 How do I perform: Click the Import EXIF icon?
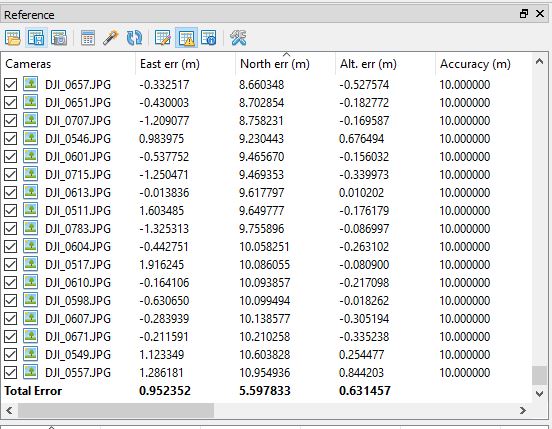(x=59, y=38)
